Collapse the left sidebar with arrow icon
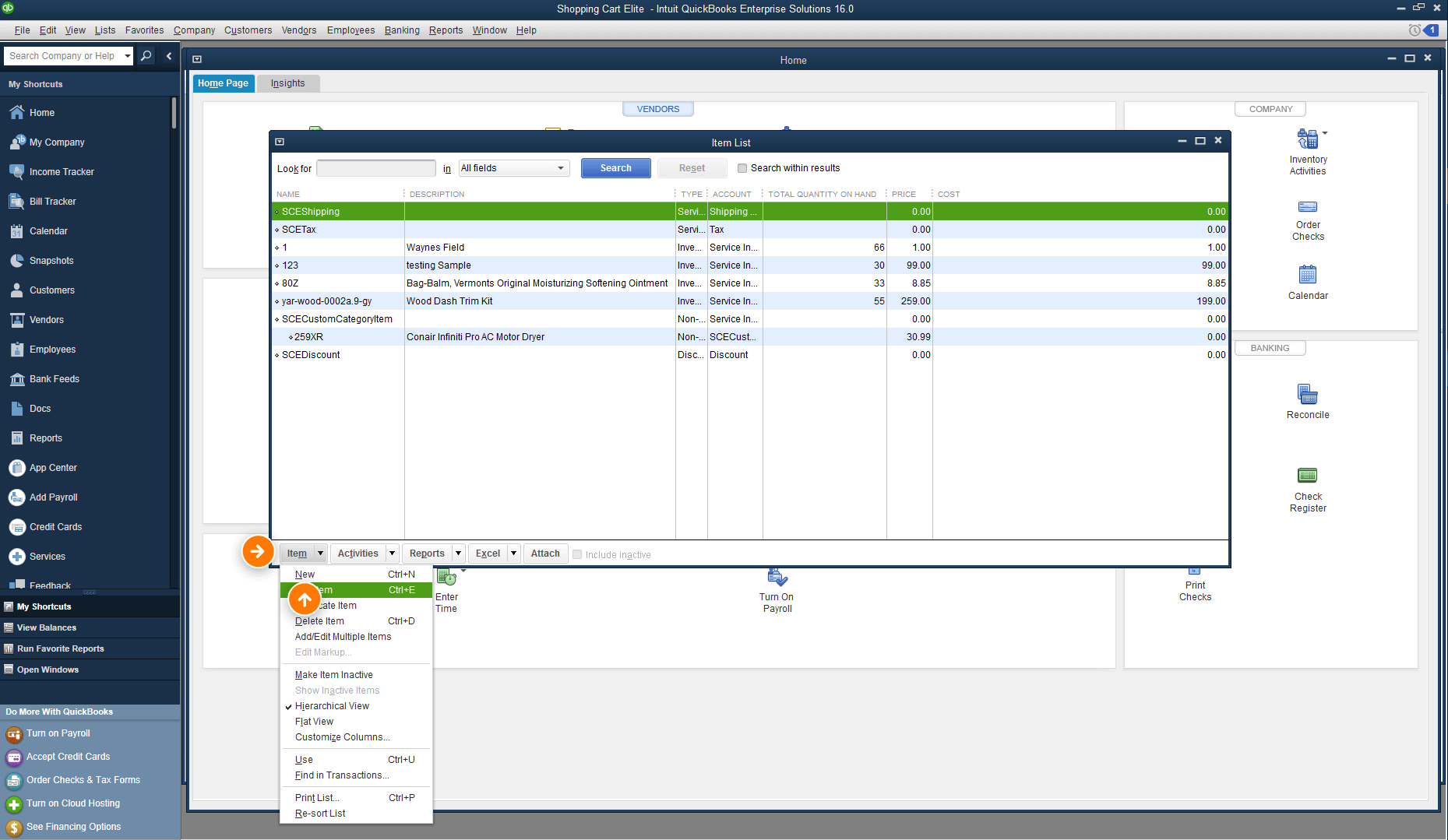This screenshot has height=840, width=1448. tap(168, 56)
